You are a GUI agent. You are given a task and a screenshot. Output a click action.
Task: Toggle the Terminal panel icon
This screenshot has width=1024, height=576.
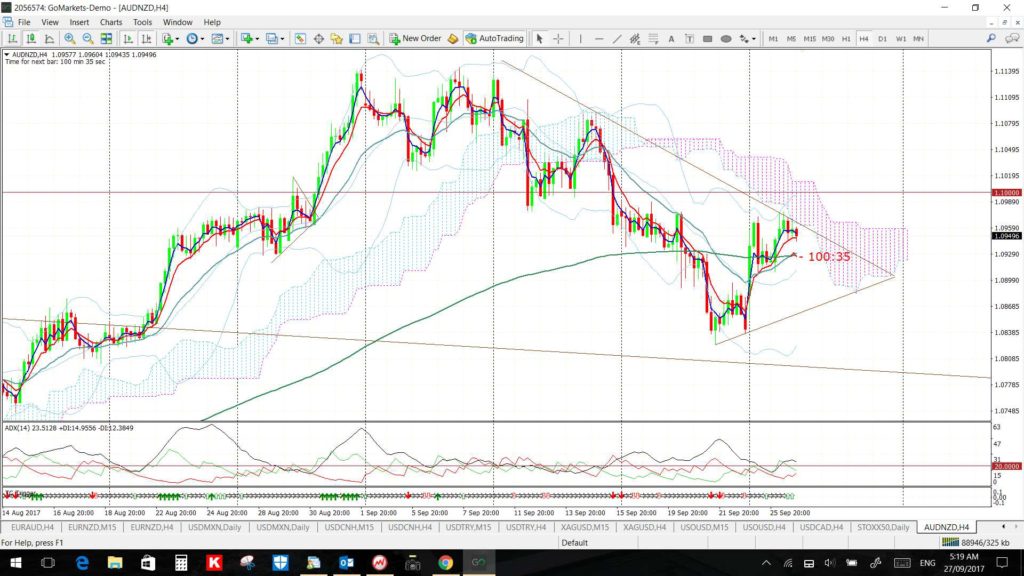click(x=355, y=39)
